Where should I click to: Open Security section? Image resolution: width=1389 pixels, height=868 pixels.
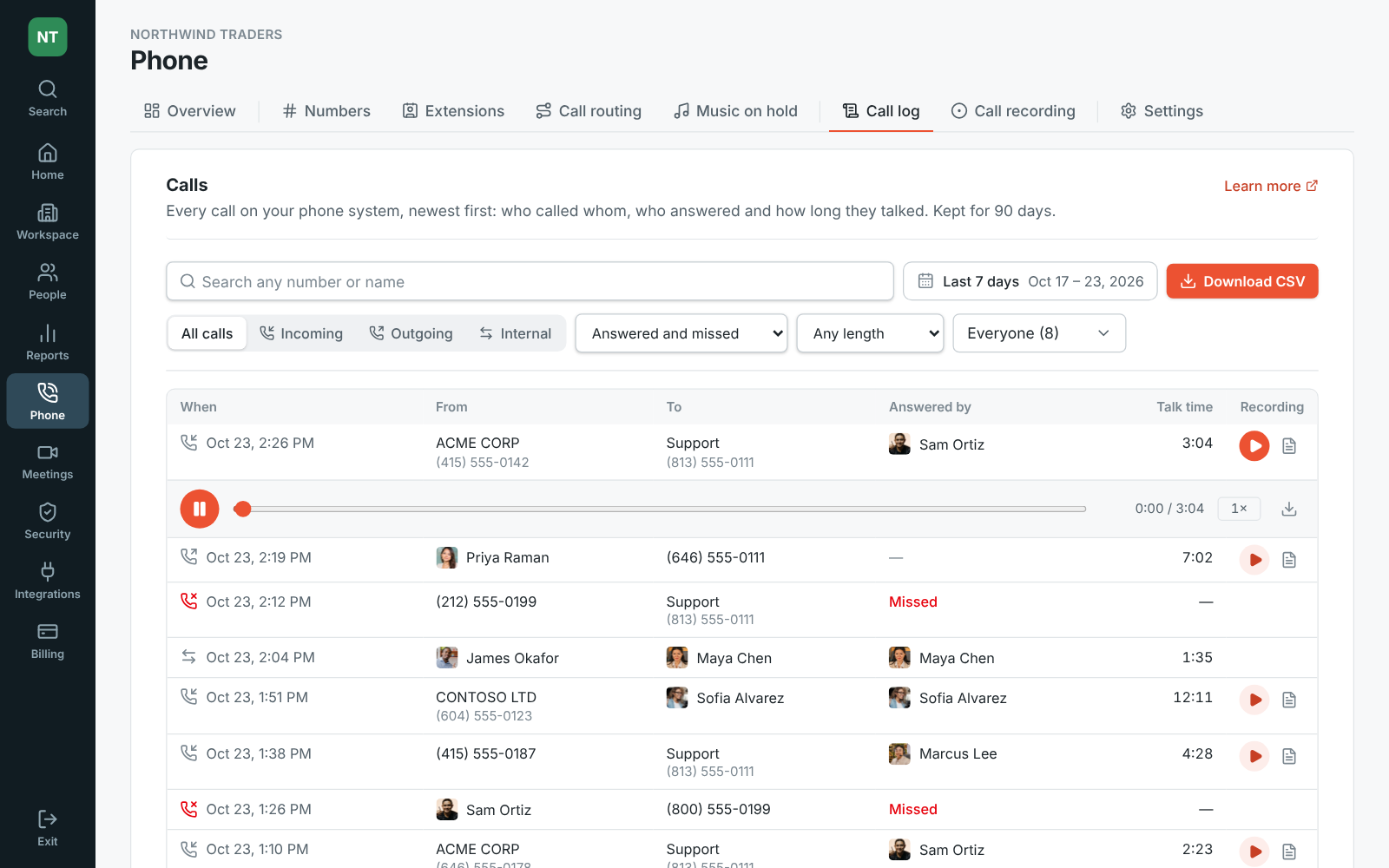(x=47, y=522)
